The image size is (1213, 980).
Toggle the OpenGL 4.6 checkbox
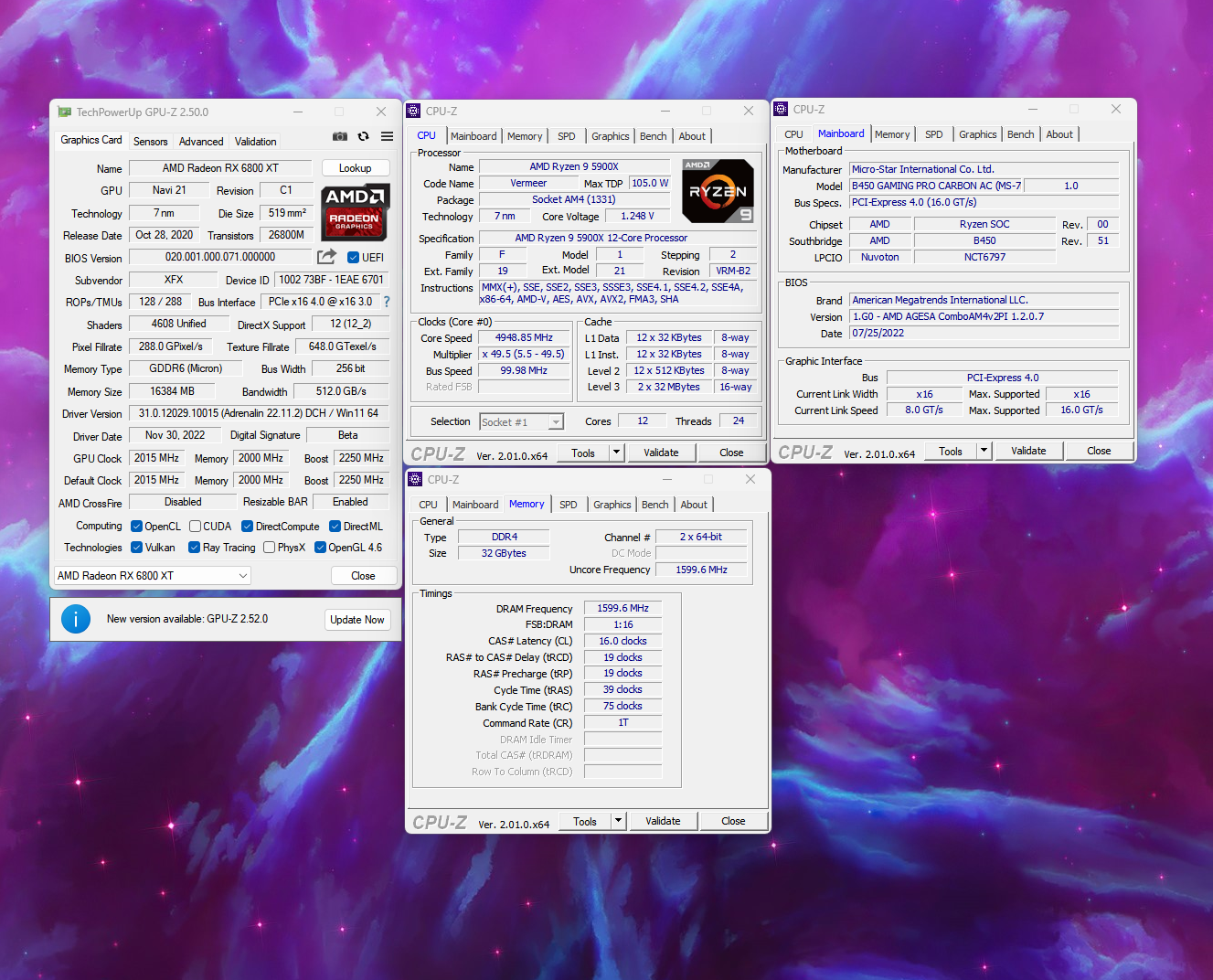pyautogui.click(x=320, y=548)
